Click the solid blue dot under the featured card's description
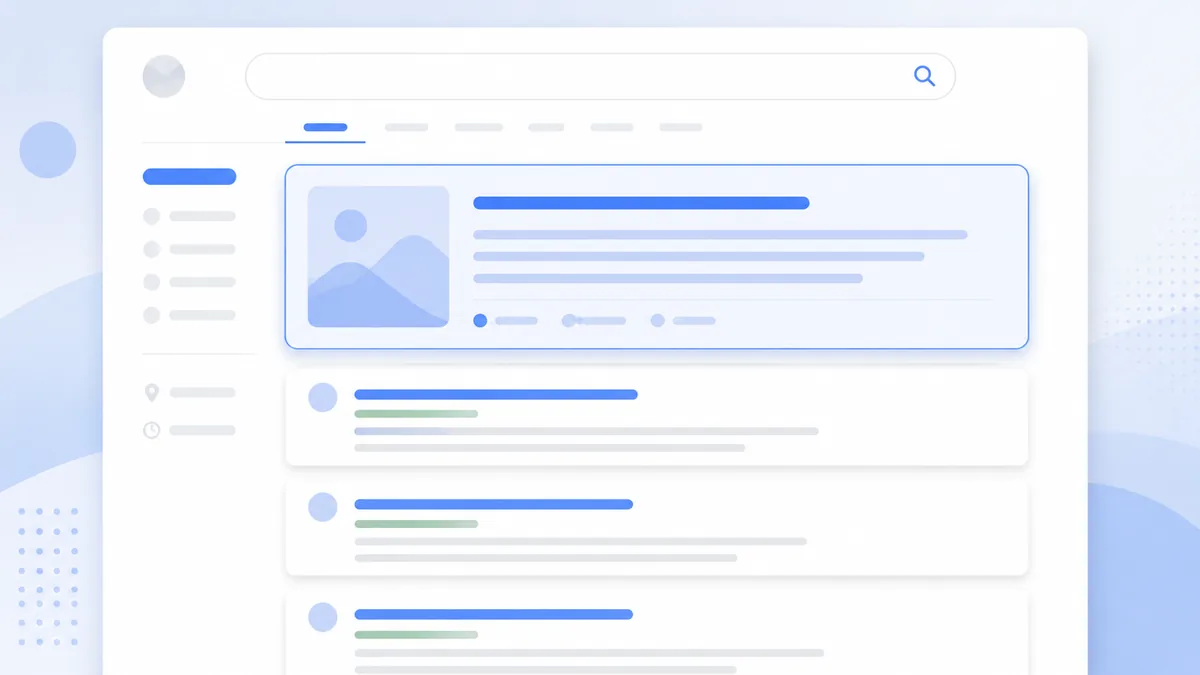This screenshot has height=675, width=1200. click(x=480, y=320)
